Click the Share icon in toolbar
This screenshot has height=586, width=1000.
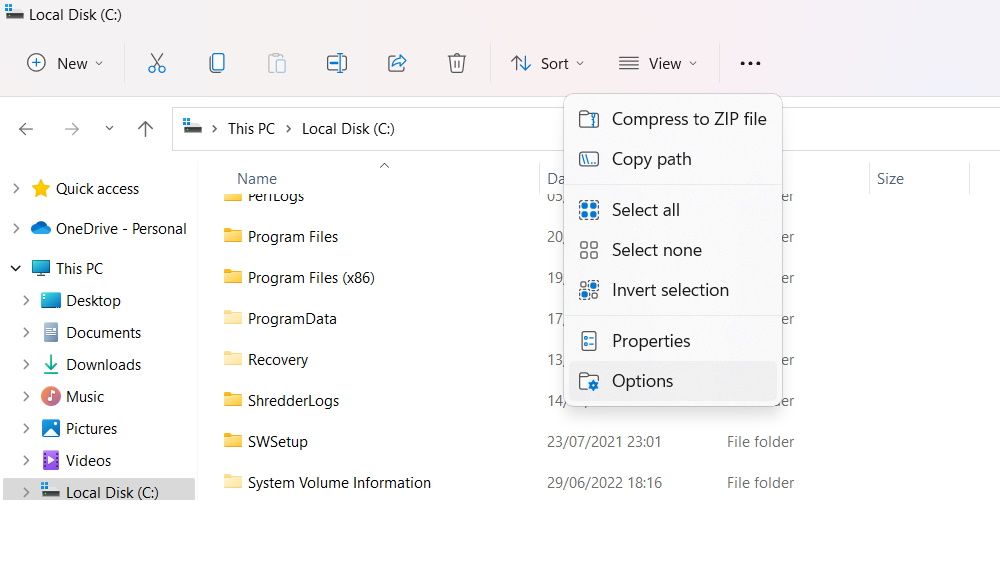pos(397,63)
